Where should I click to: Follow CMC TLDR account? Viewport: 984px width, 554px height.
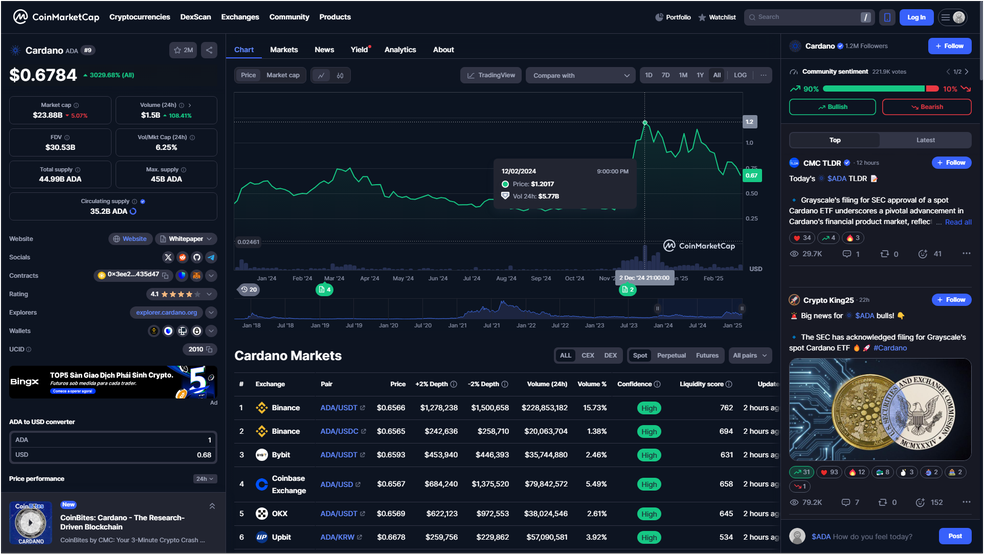[951, 162]
